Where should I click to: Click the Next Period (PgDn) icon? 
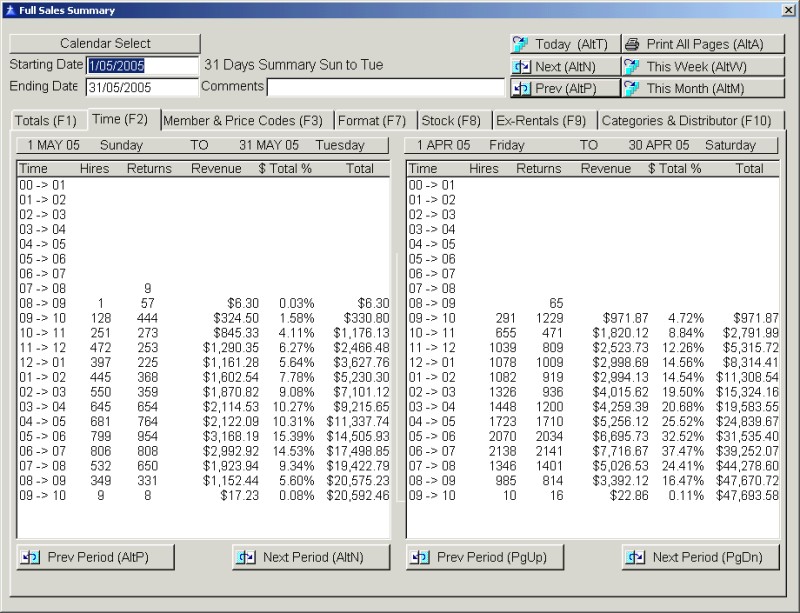coord(637,557)
